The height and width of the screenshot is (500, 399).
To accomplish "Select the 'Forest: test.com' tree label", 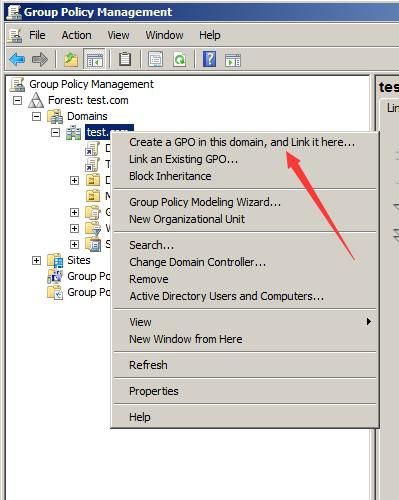I will tap(88, 100).
